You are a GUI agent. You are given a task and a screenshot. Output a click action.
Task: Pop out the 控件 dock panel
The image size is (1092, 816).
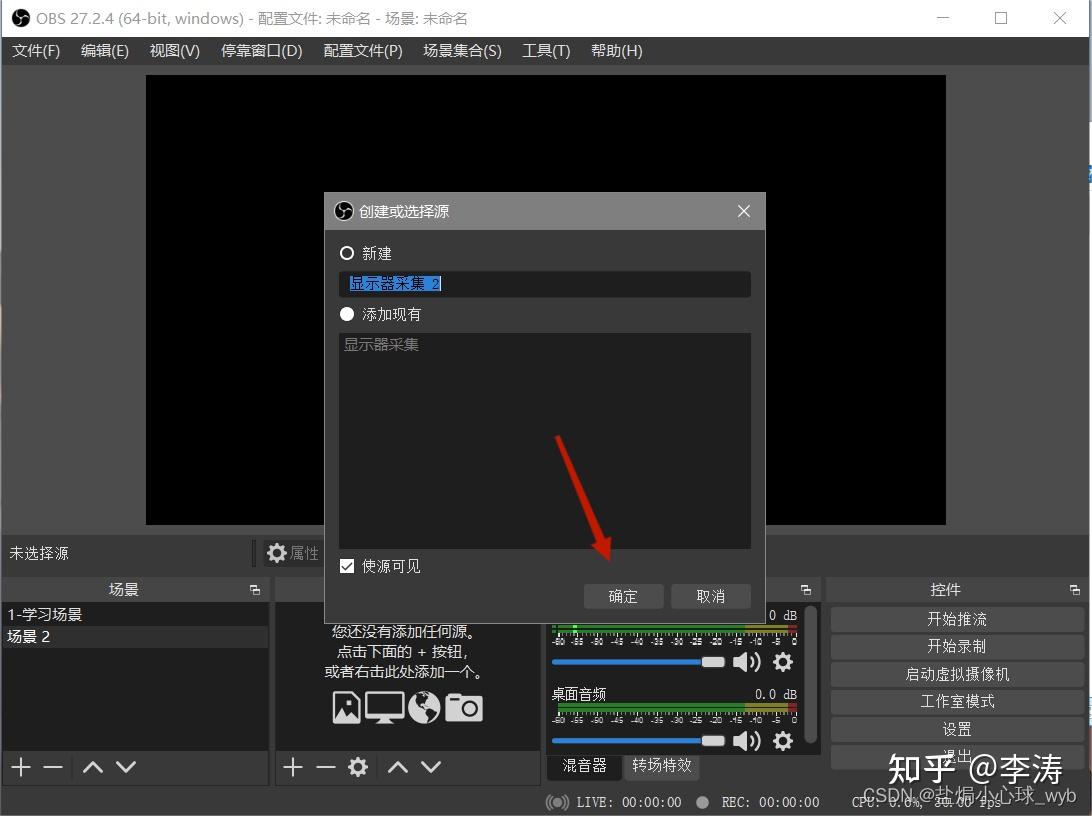point(1075,590)
